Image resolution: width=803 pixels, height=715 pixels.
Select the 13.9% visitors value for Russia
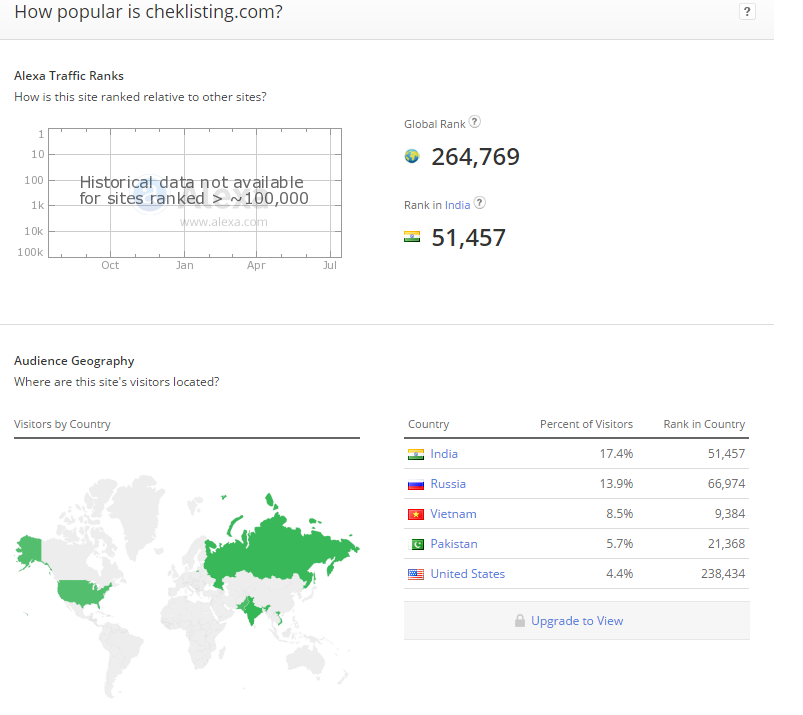click(616, 484)
